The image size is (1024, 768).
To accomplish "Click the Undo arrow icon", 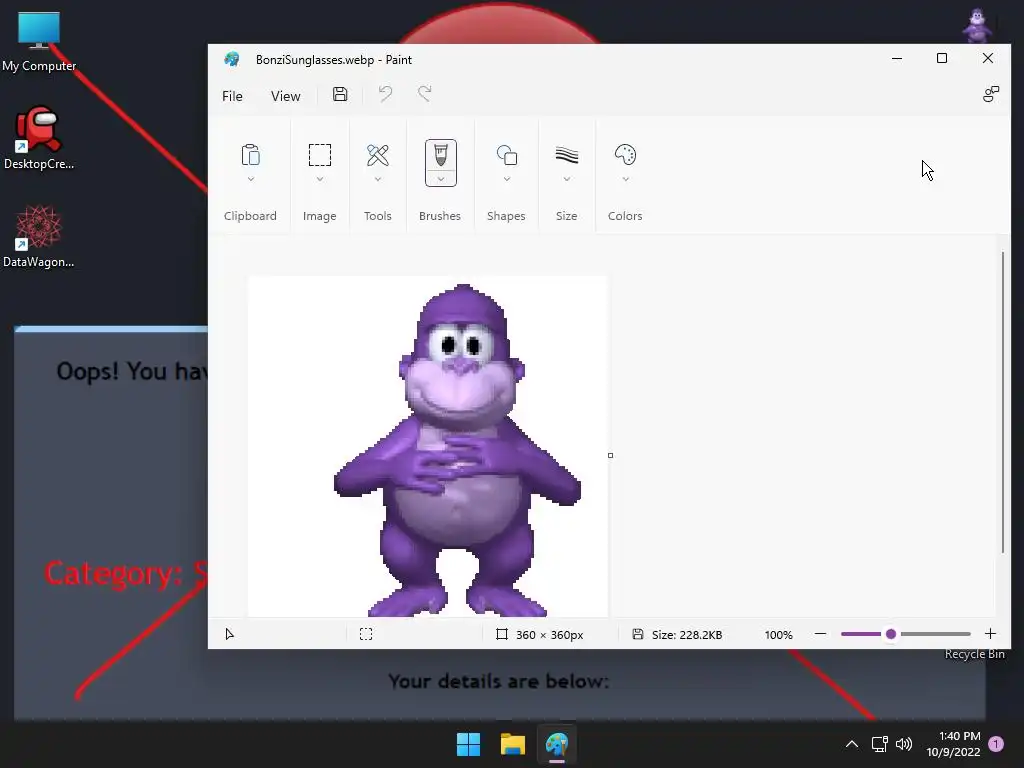I will 385,94.
